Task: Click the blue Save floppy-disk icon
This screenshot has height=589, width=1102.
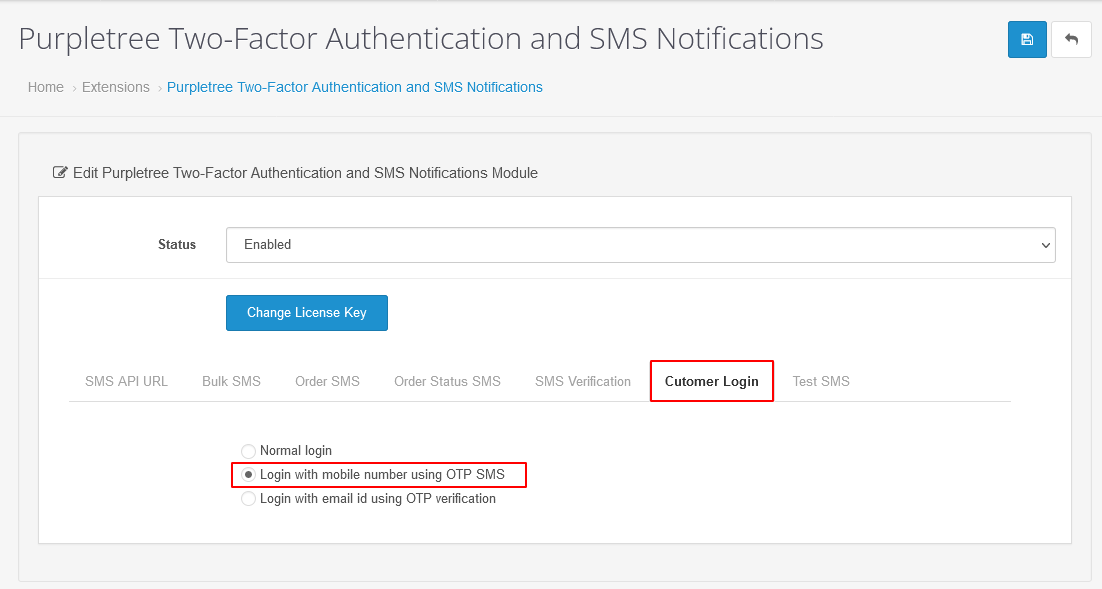Action: 1027,39
